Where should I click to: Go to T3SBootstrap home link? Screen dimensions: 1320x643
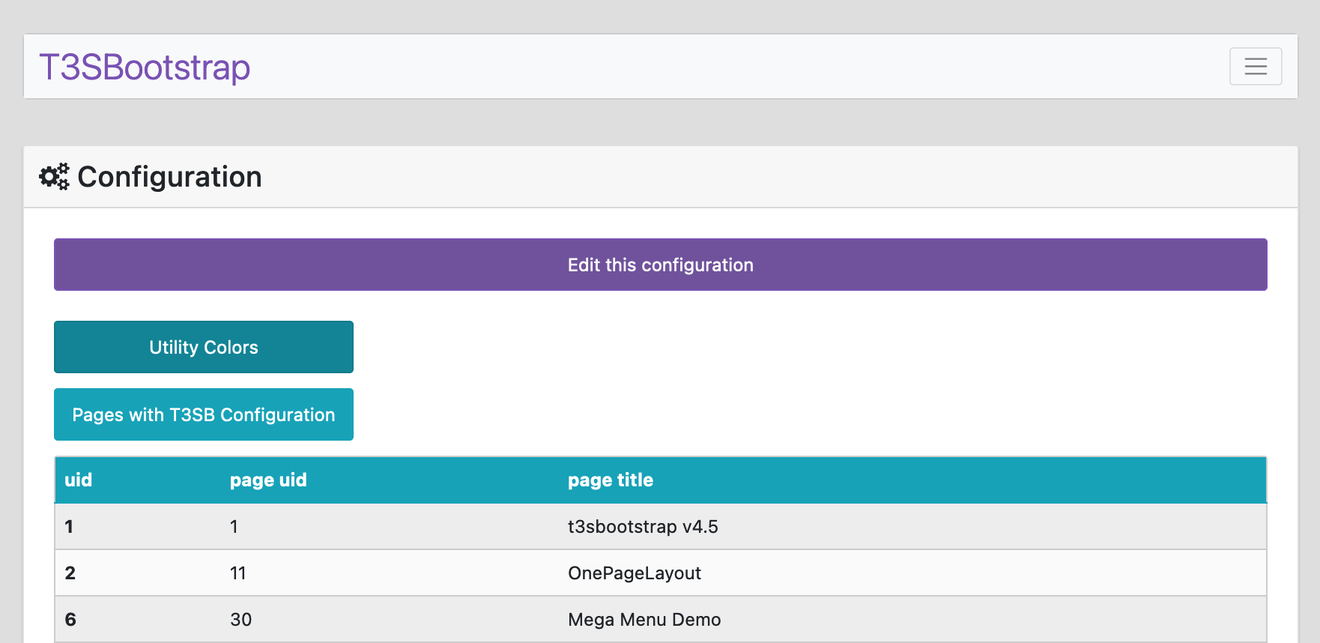tap(145, 67)
